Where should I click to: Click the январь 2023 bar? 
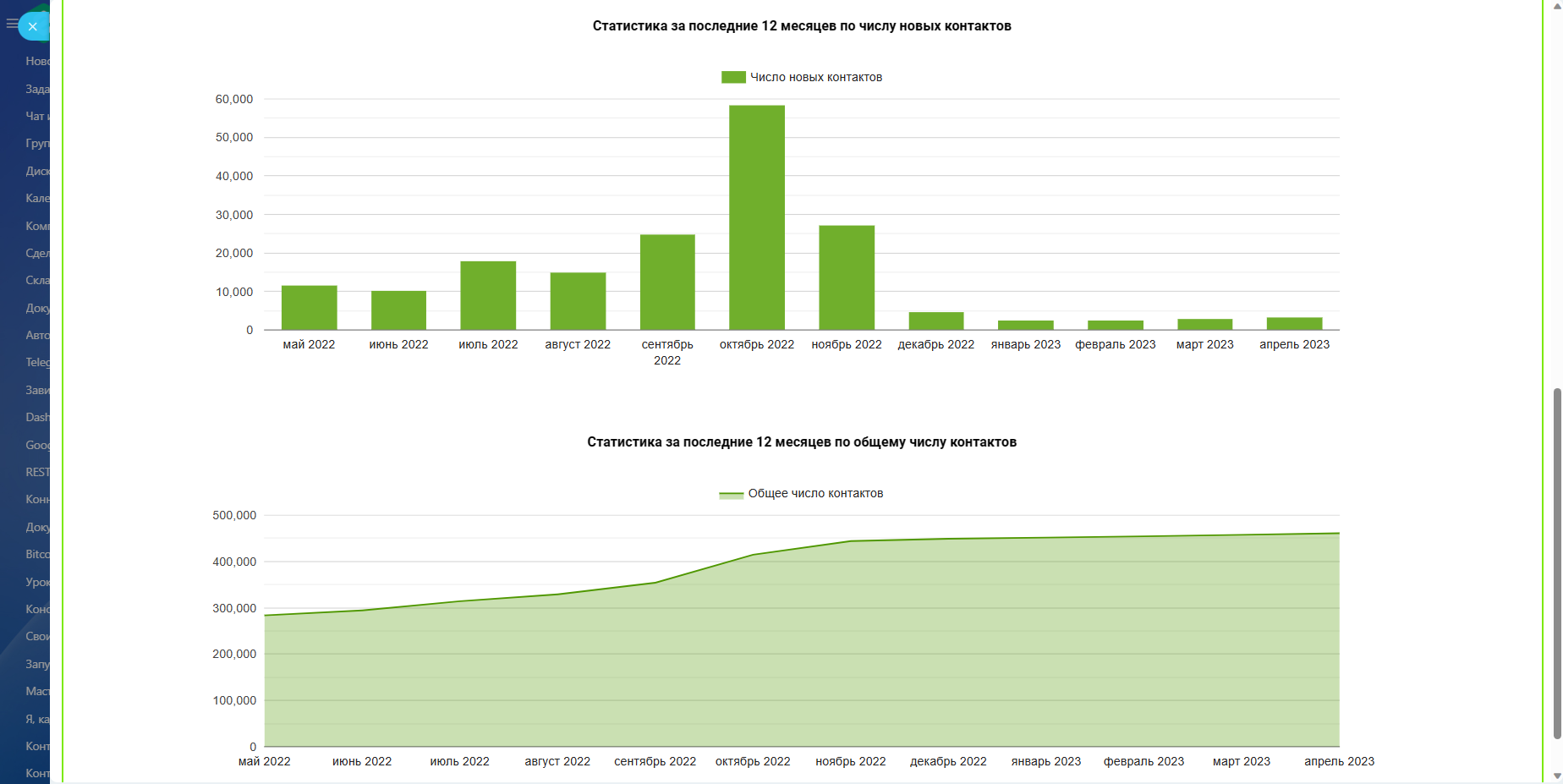pyautogui.click(x=1026, y=326)
